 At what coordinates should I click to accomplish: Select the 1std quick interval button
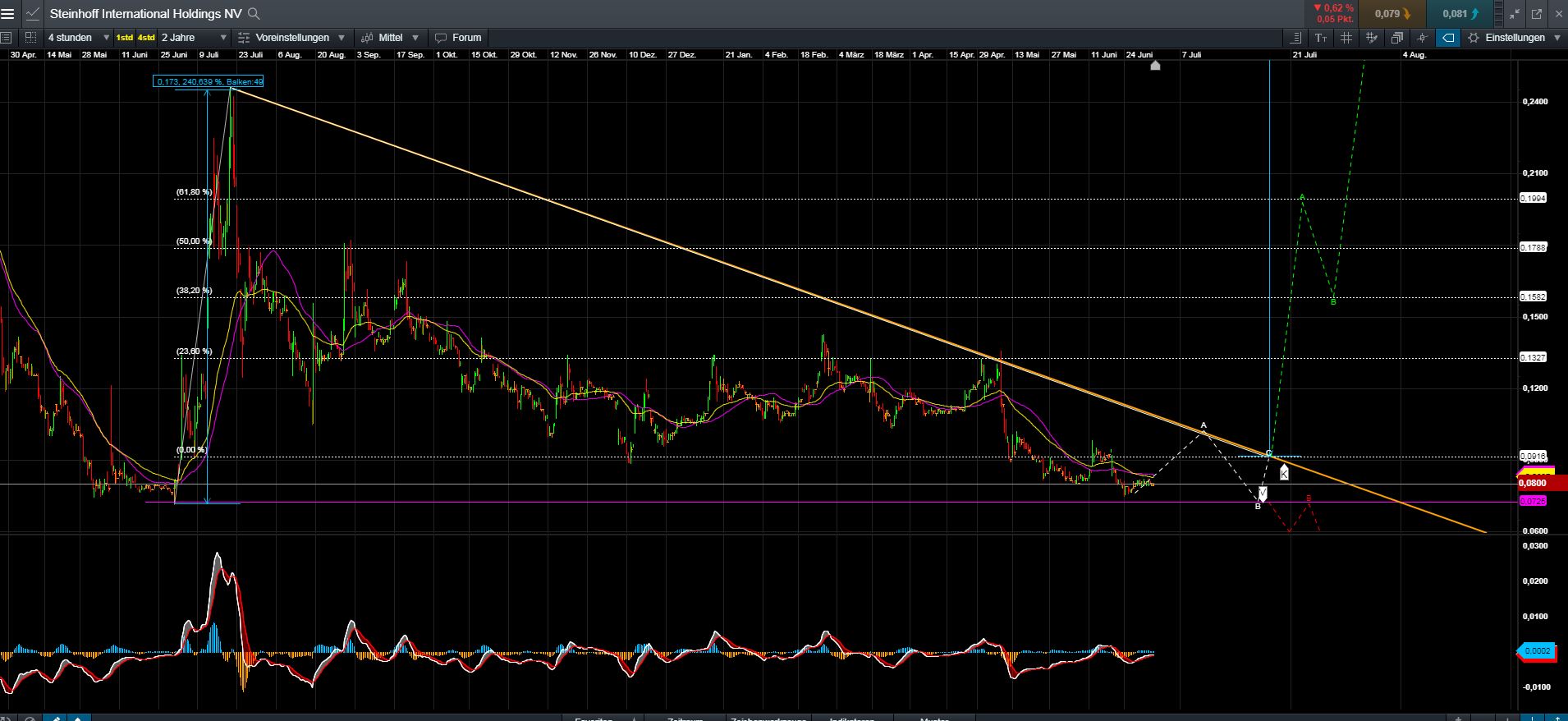(124, 38)
